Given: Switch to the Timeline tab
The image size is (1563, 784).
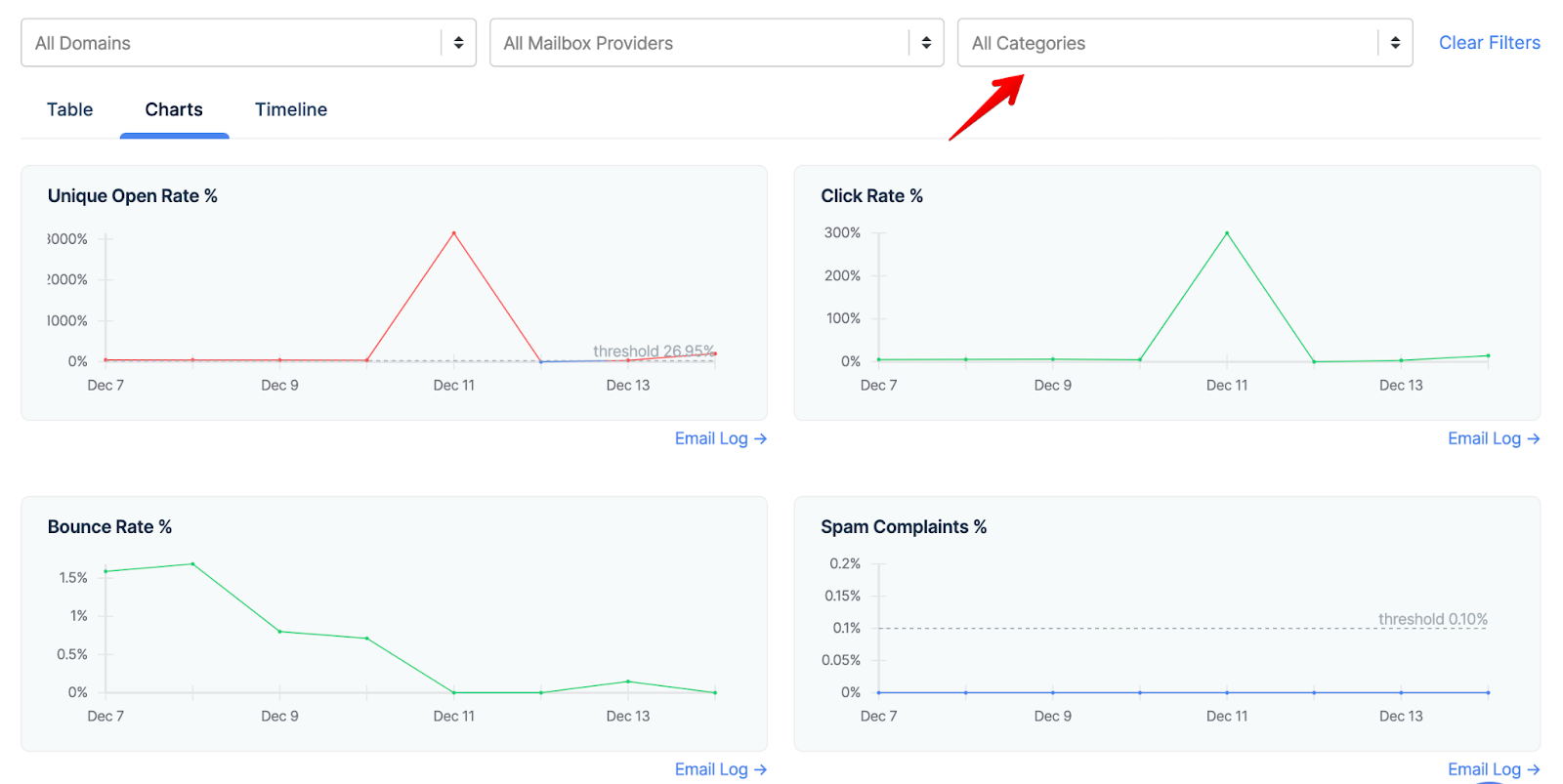Looking at the screenshot, I should coord(291,109).
